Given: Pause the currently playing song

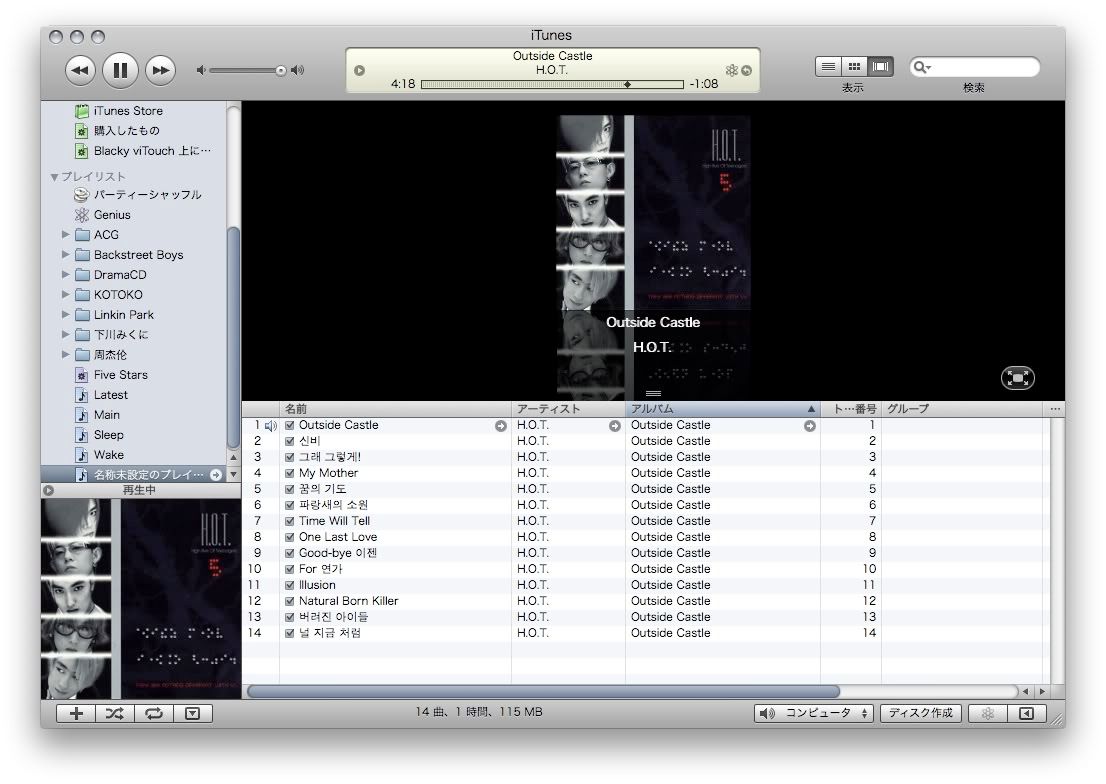Looking at the screenshot, I should [120, 70].
